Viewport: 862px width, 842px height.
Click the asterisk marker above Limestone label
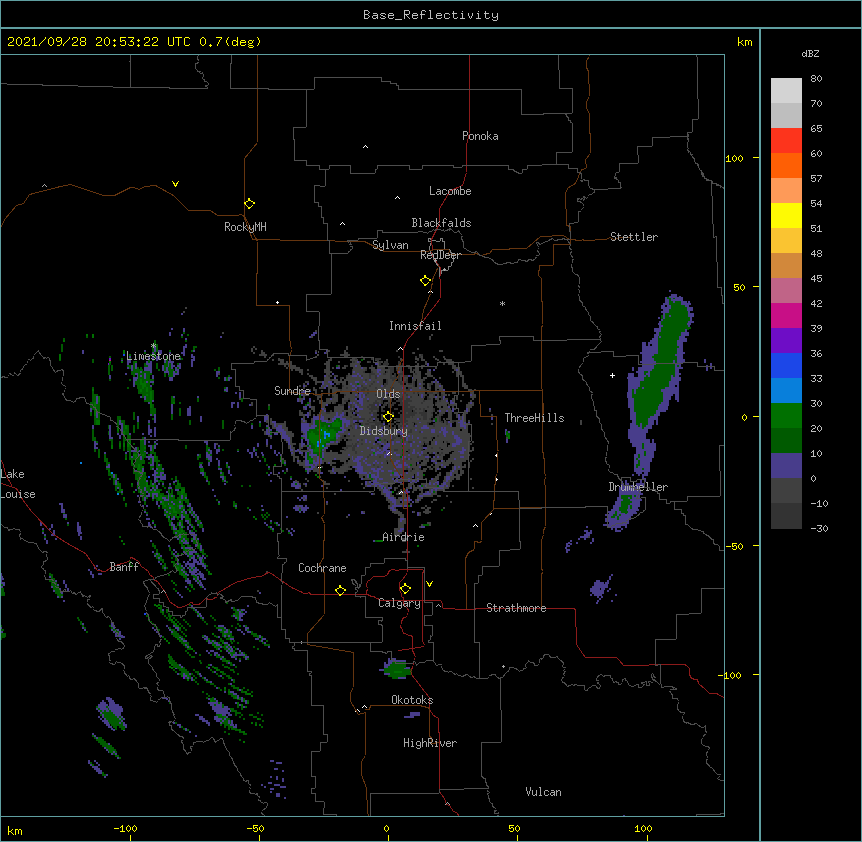[154, 346]
